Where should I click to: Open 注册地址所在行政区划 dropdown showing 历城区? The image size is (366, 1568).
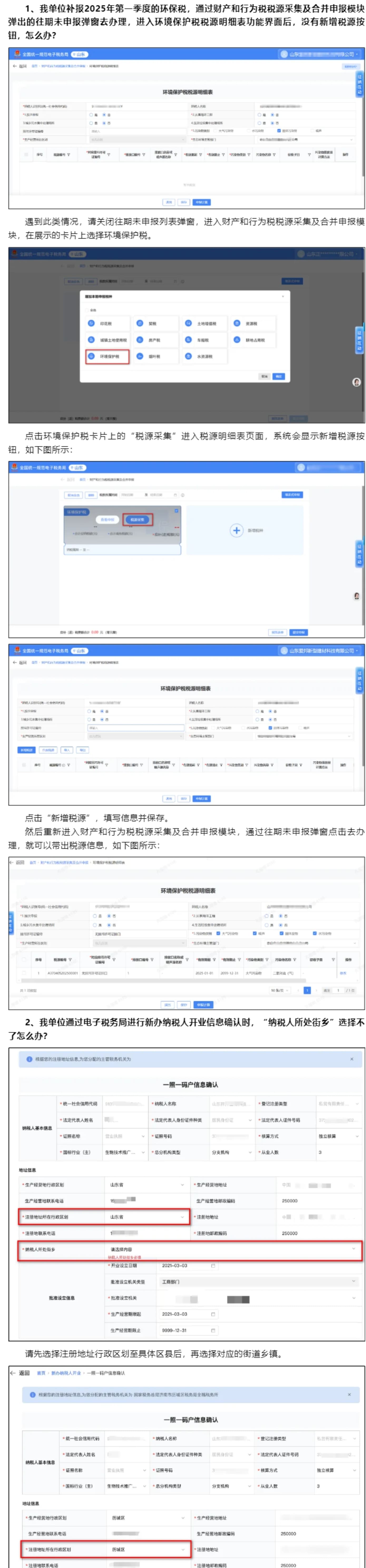coord(148,1550)
